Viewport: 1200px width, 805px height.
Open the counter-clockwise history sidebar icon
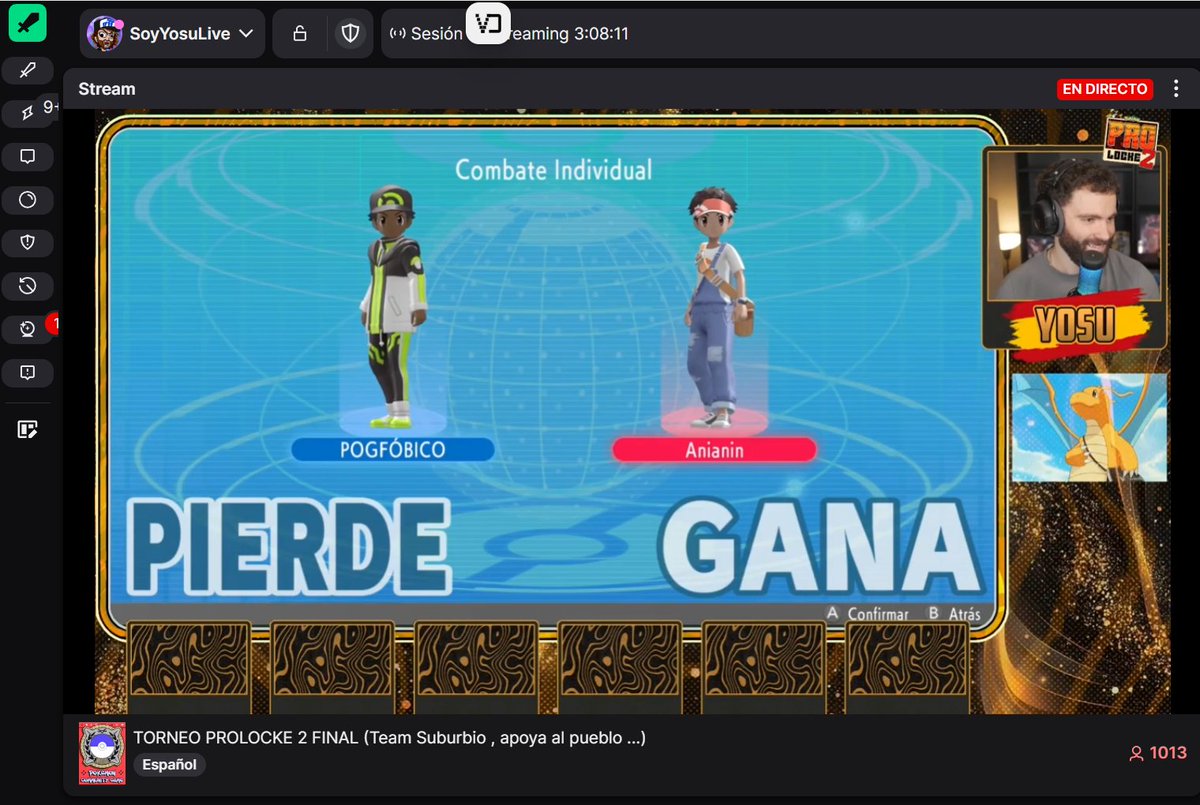pos(27,286)
